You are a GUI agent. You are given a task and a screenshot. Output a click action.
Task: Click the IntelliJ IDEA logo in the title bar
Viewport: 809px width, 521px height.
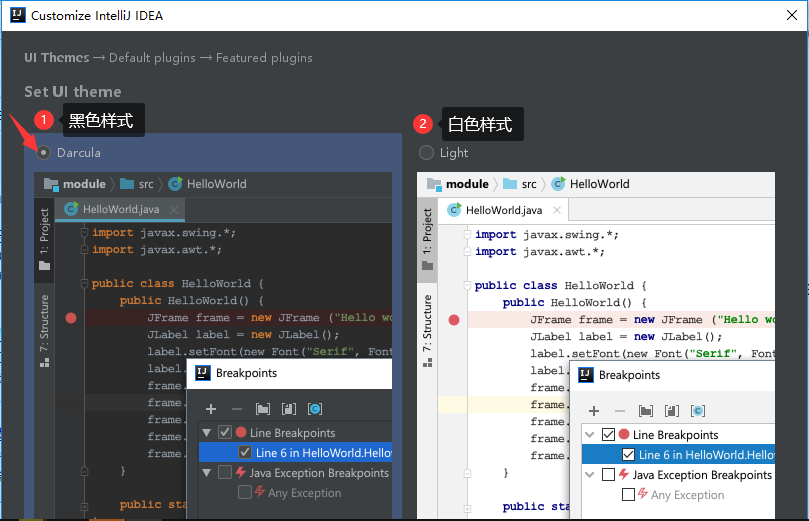[x=18, y=15]
